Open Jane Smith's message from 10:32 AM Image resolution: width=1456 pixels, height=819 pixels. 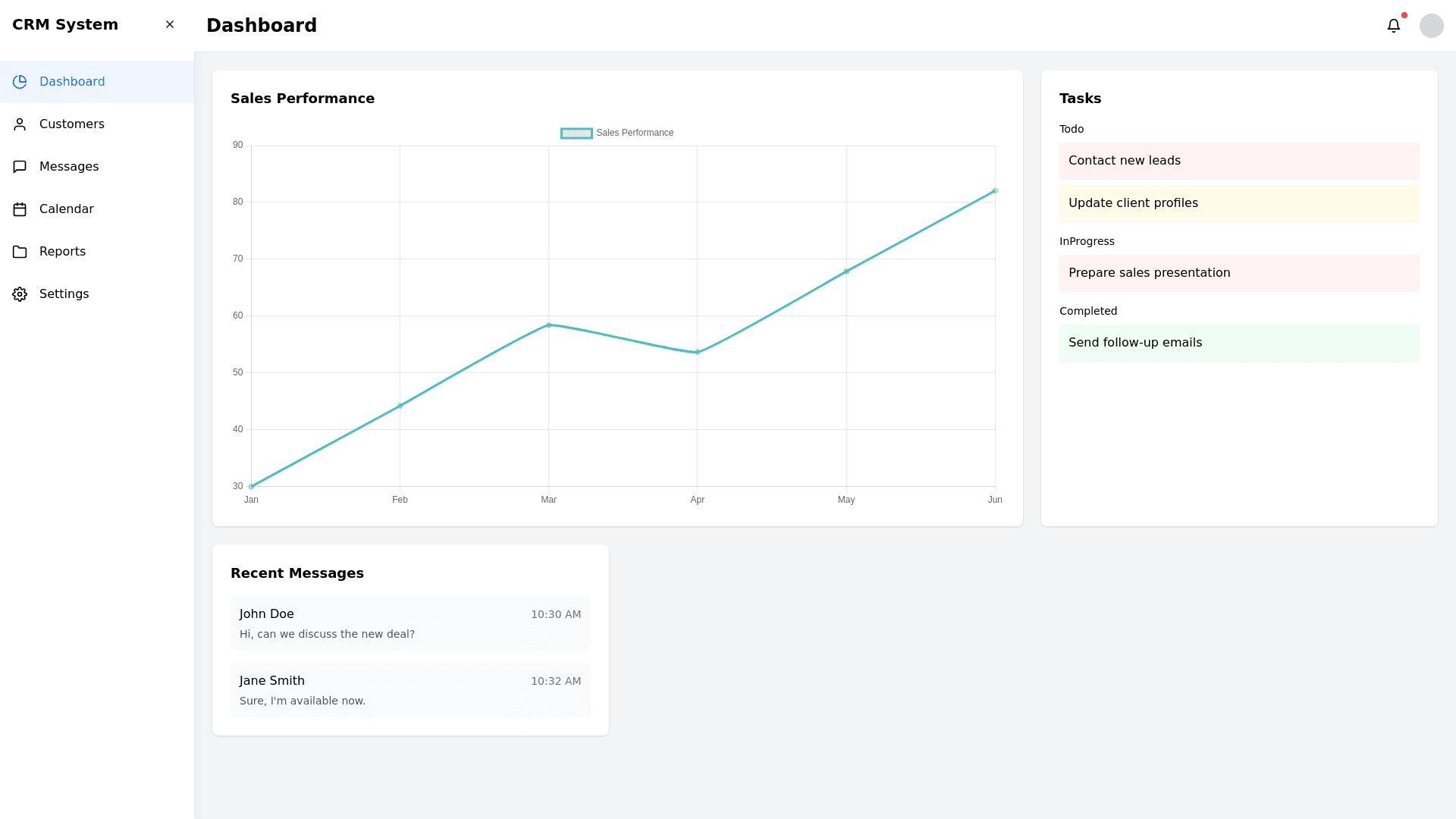pyautogui.click(x=410, y=690)
